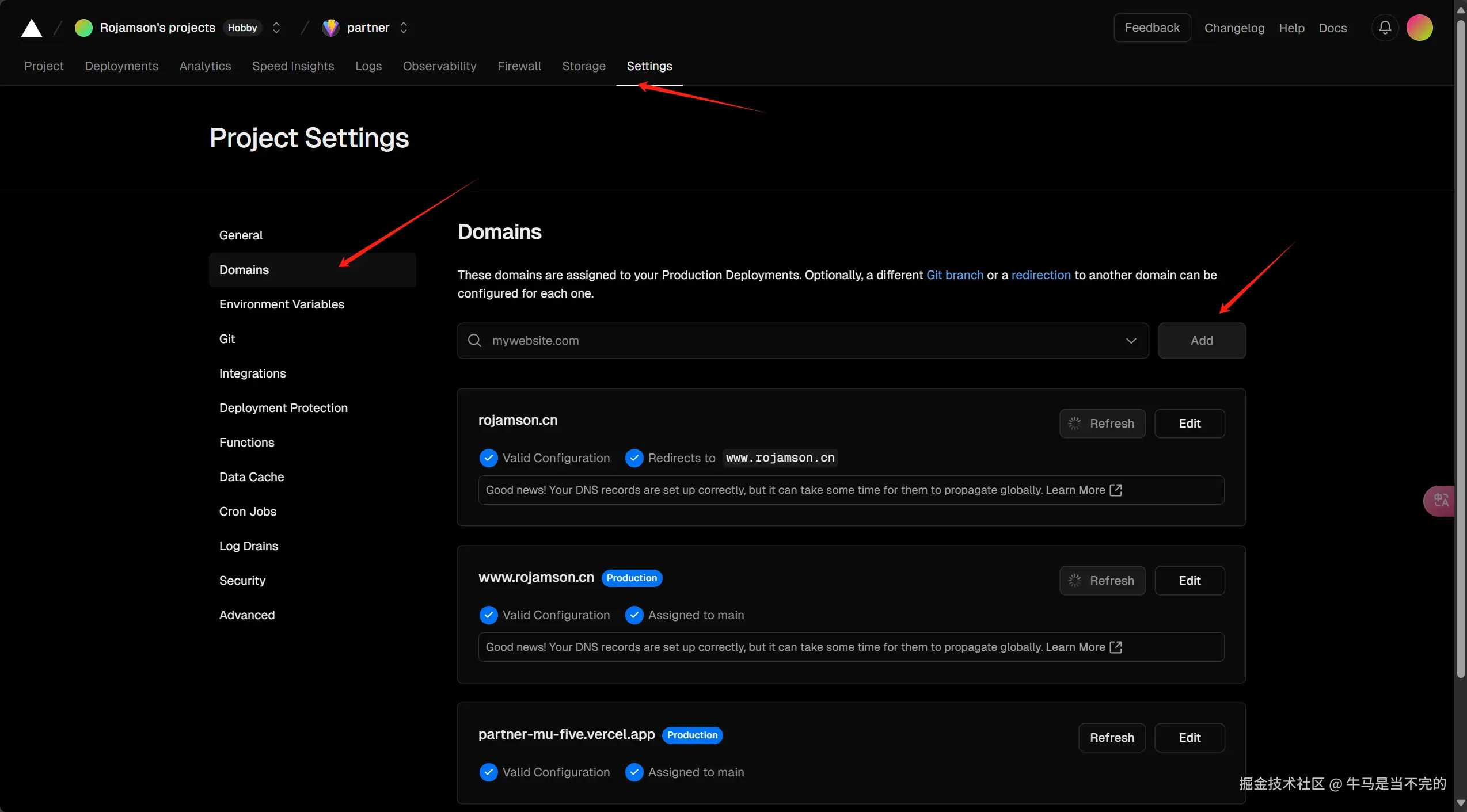Select Environment Variables in settings sidebar

pyautogui.click(x=282, y=304)
